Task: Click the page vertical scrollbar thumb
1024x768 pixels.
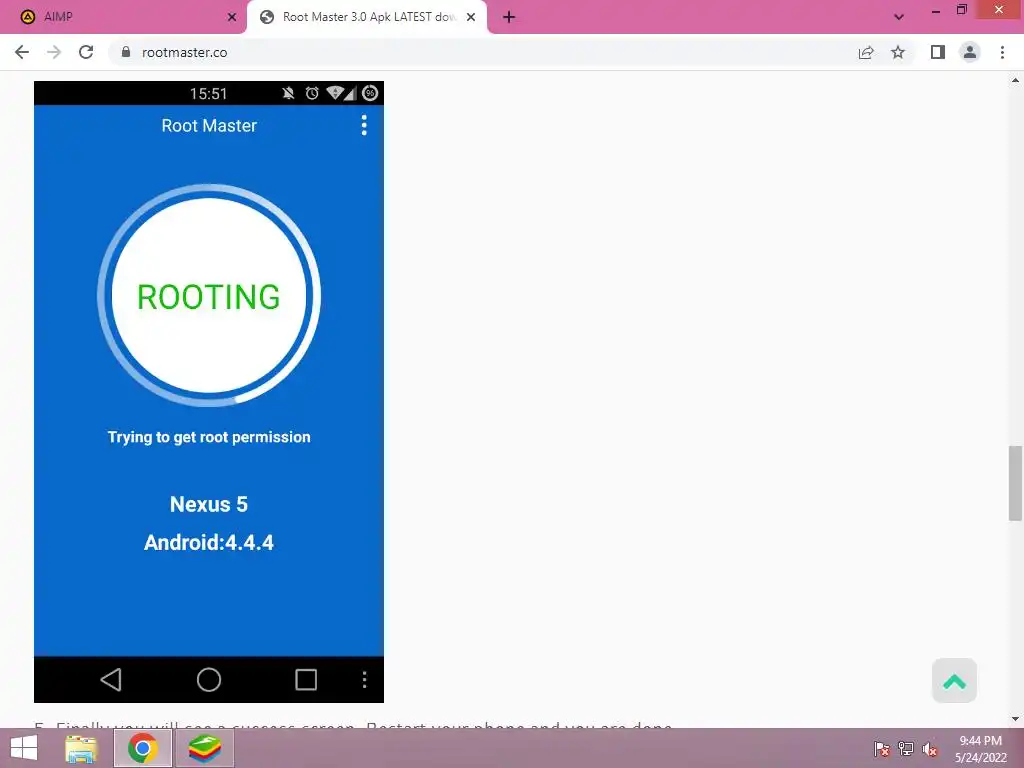Action: point(1015,483)
